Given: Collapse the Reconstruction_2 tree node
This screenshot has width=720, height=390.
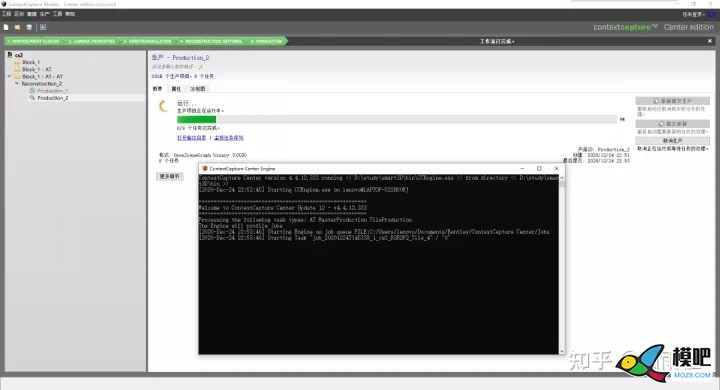Looking at the screenshot, I should [17, 84].
